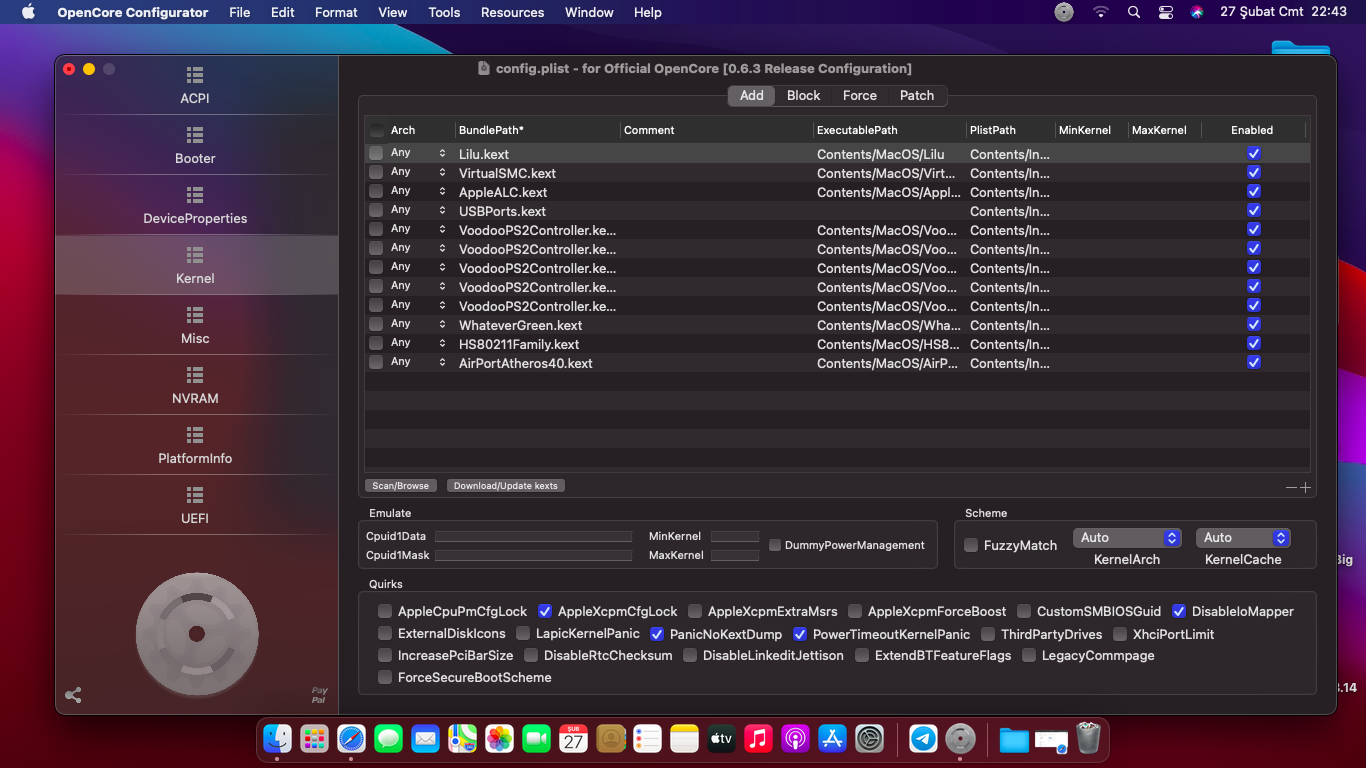Open Launchpad from the Dock
This screenshot has height=768, width=1366.
click(x=314, y=739)
